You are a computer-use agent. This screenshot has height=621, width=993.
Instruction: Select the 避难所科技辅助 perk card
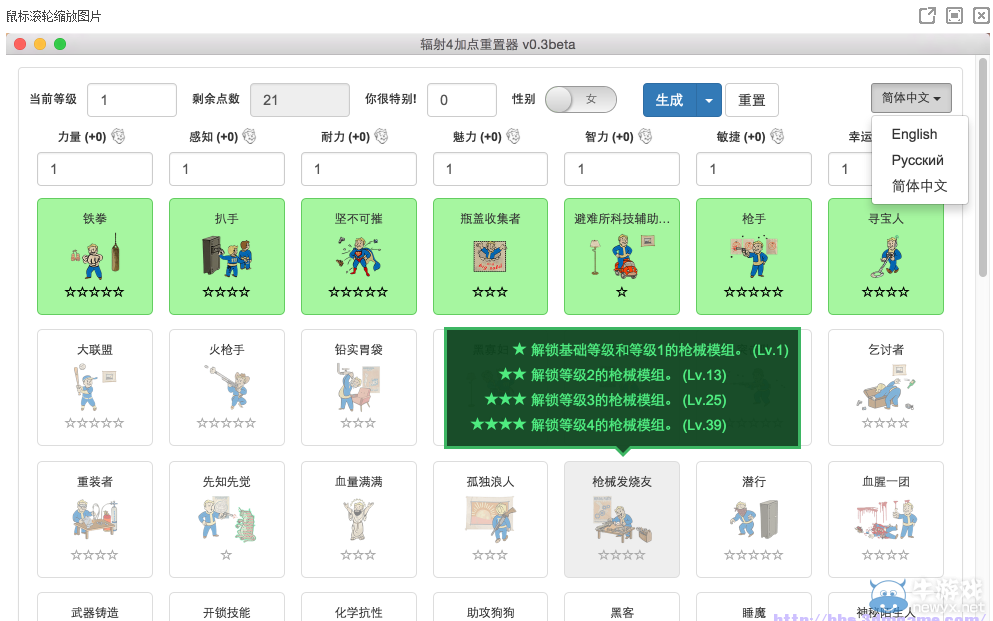click(x=622, y=256)
